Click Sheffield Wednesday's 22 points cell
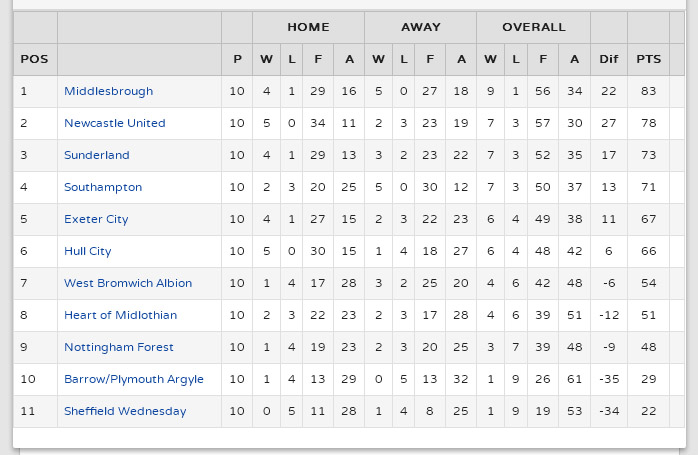 pyautogui.click(x=648, y=411)
